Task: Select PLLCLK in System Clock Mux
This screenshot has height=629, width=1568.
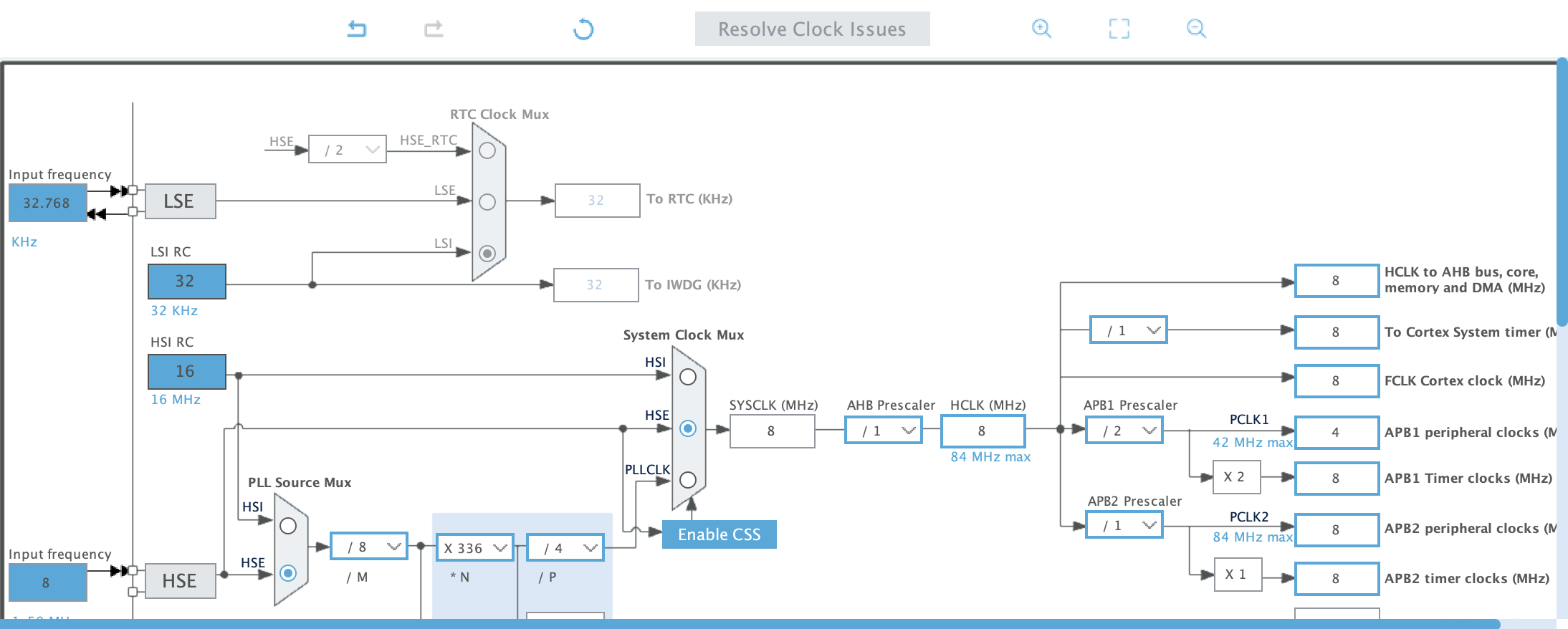Action: point(688,480)
